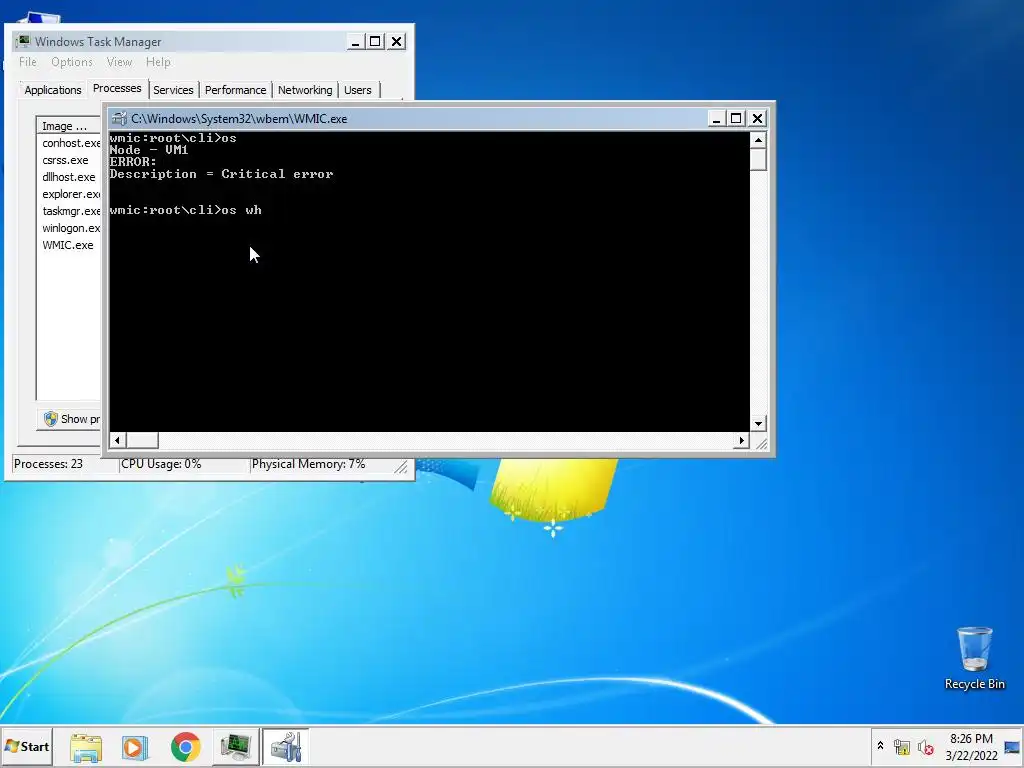Click the console horizontal scrollbar thumb
1024x768 pixels.
142,440
